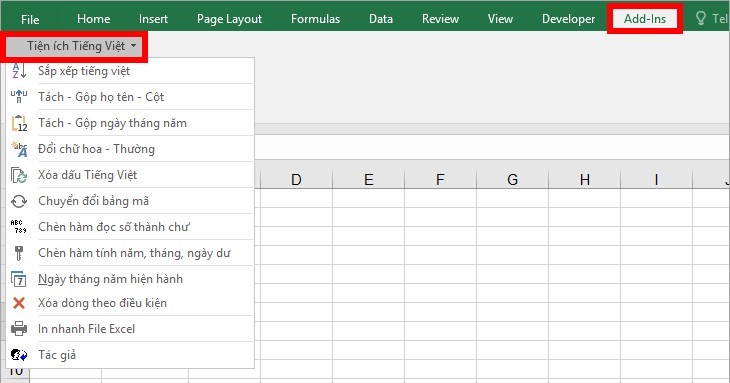Switch to the View ribbon tab
Viewport: 730px width, 383px height.
click(500, 19)
